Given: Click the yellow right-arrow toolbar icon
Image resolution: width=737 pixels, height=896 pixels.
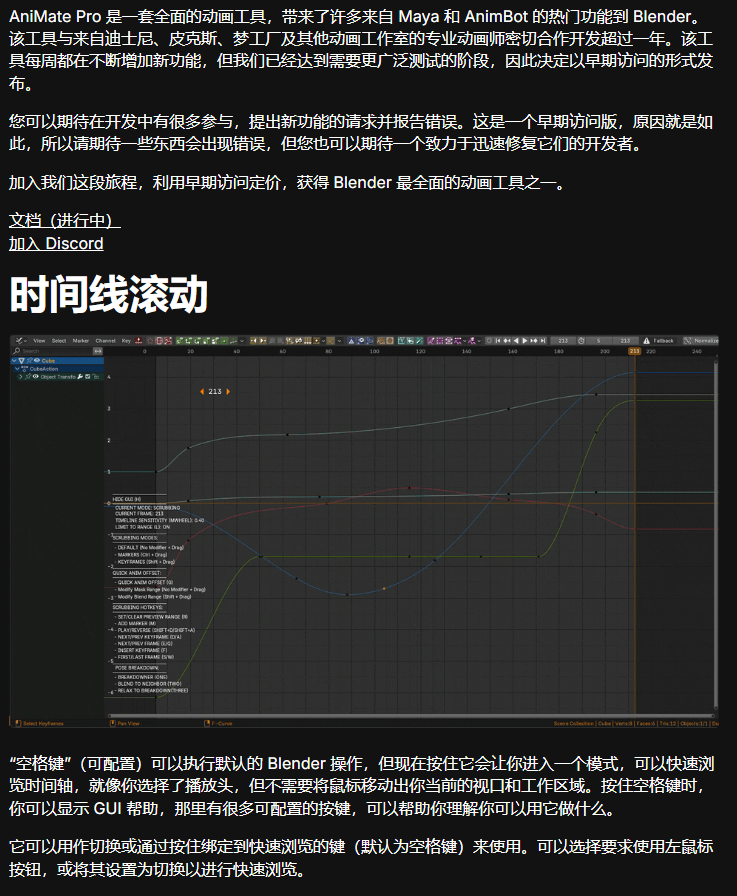Looking at the screenshot, I should 263,341.
